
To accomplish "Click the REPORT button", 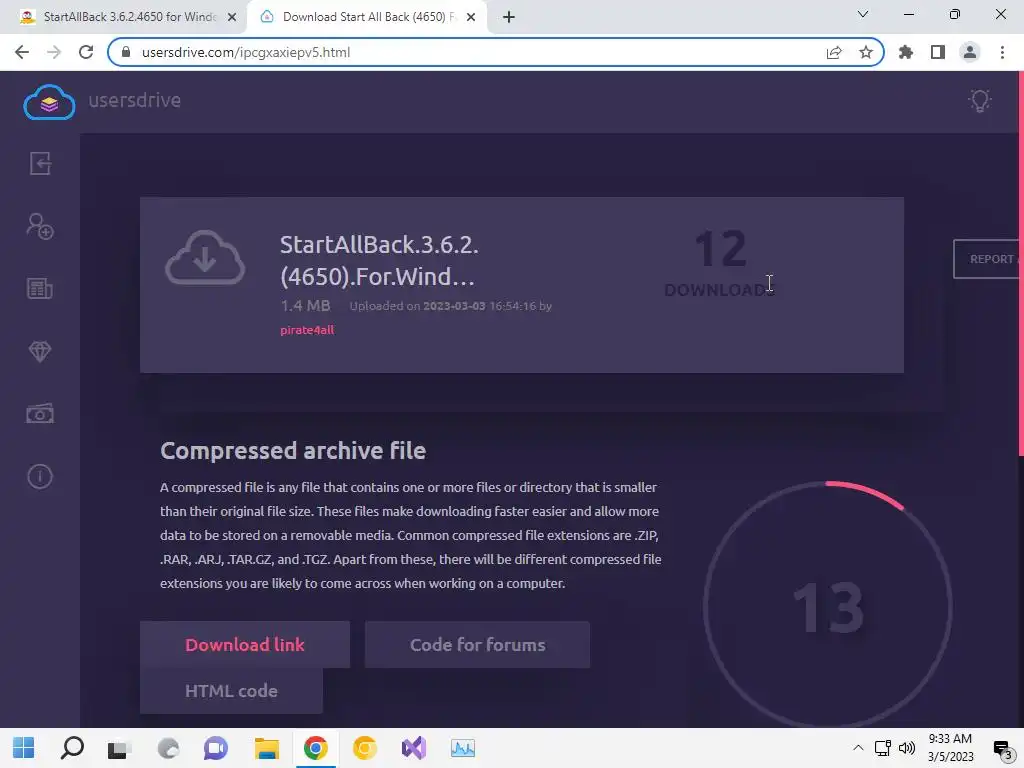I will 987,259.
